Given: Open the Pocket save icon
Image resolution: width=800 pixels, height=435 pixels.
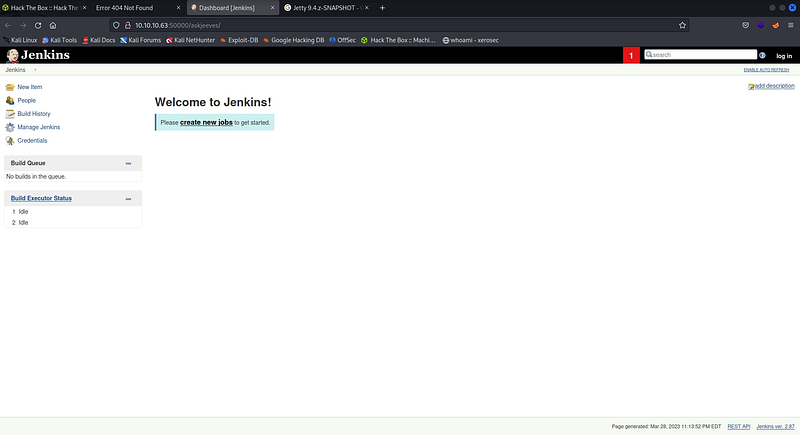Looking at the screenshot, I should coord(745,25).
